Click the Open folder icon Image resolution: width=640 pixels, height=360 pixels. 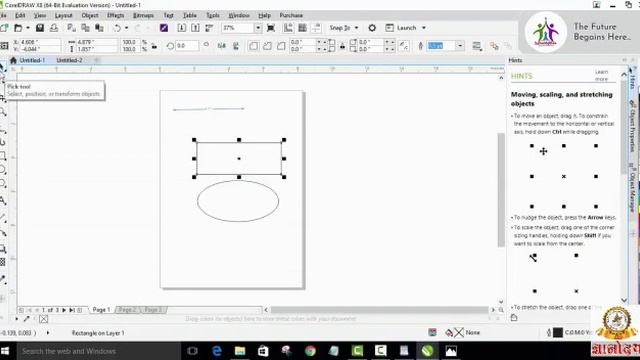[x=18, y=28]
